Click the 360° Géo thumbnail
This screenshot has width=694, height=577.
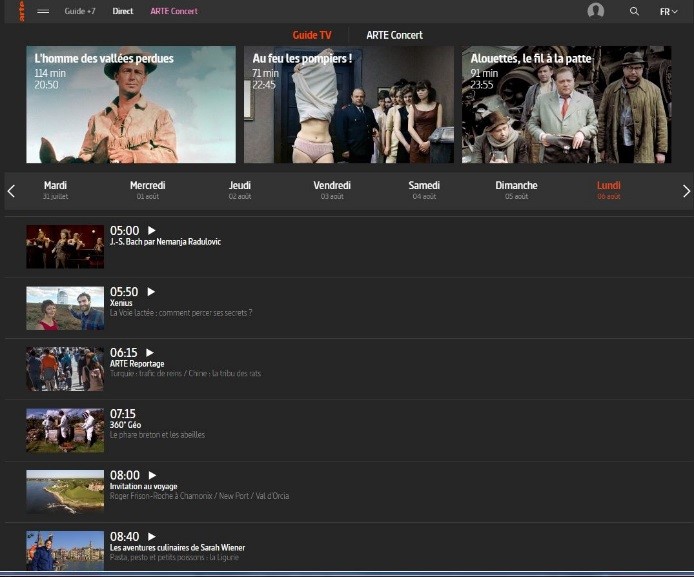(65, 431)
